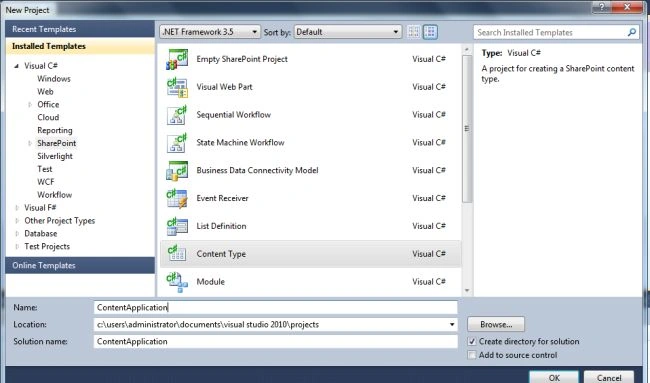
Task: Select the Business Data Connectivity Model icon
Action: tap(177, 170)
